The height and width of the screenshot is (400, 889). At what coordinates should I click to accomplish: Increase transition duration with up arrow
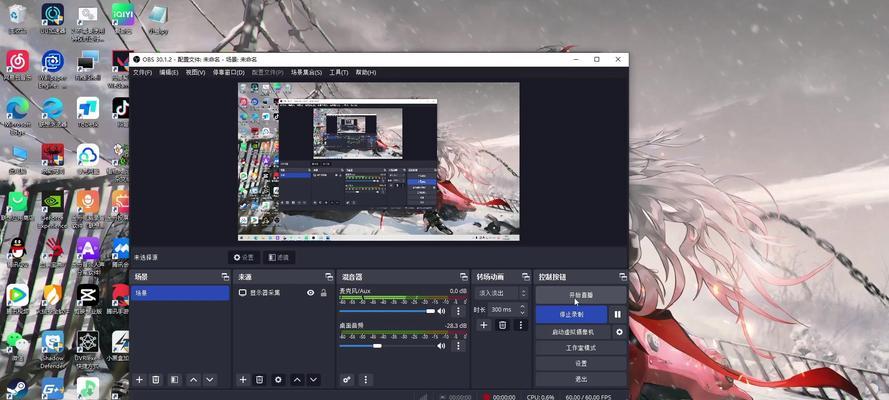point(523,307)
